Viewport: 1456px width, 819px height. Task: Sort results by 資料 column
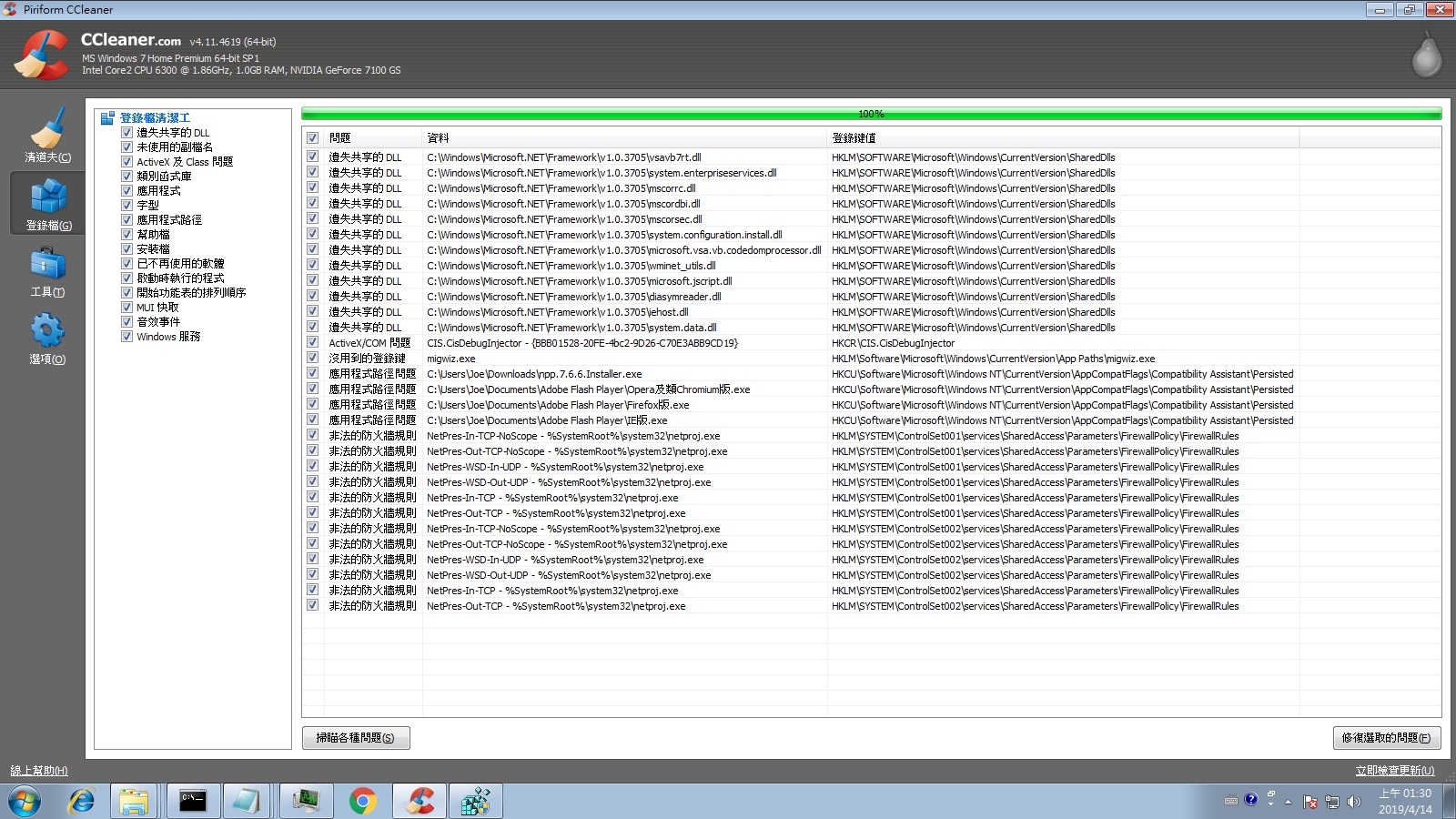tap(625, 138)
